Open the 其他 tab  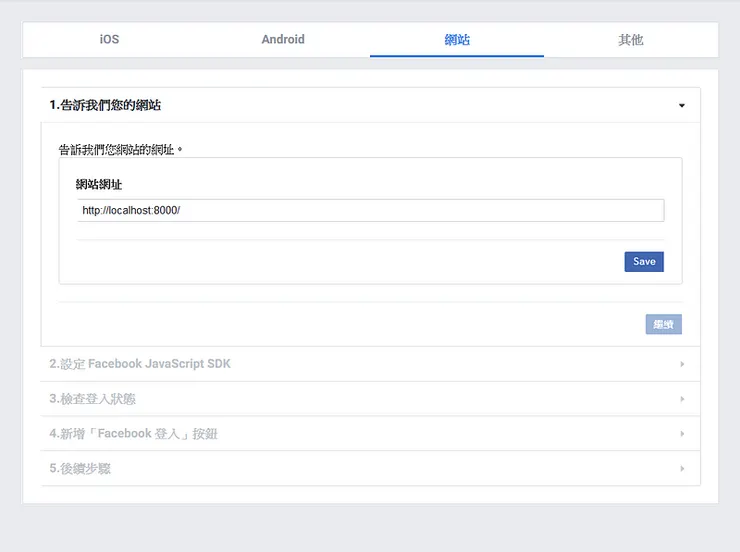point(631,40)
